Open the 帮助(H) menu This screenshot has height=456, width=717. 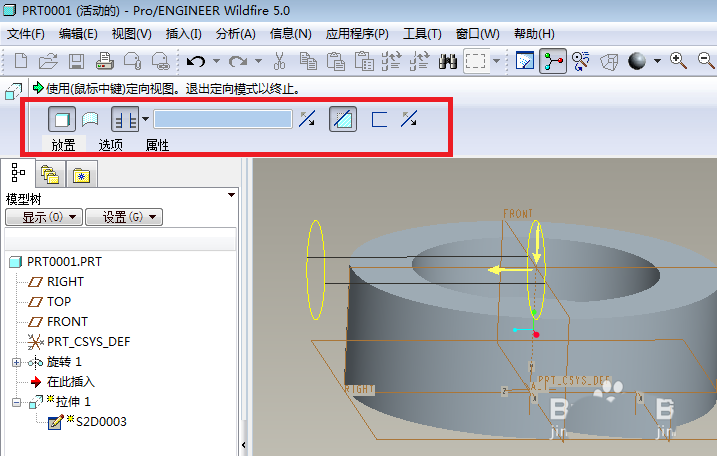pyautogui.click(x=534, y=33)
